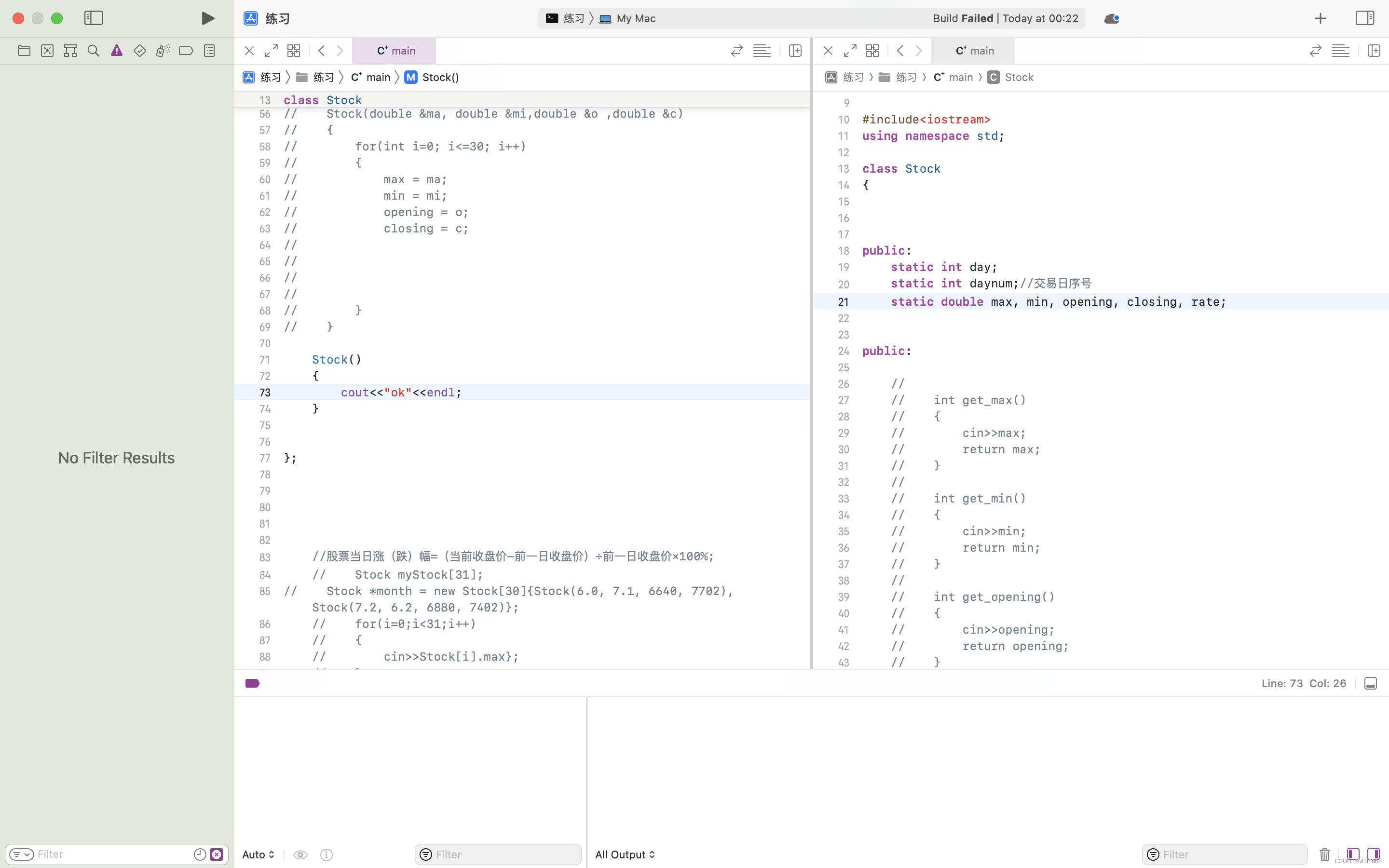Click inside the console Filter field
Viewport: 1389px width, 868px height.
[x=497, y=854]
